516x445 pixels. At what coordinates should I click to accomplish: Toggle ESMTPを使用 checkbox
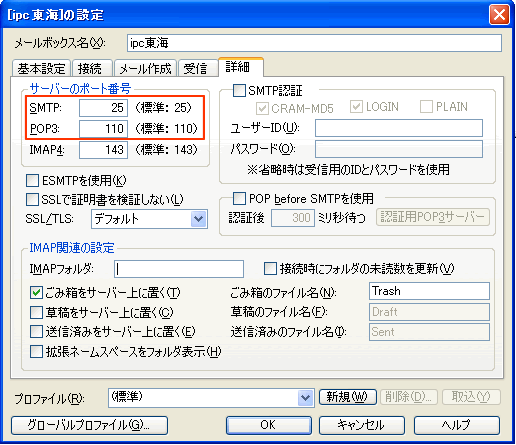click(32, 180)
